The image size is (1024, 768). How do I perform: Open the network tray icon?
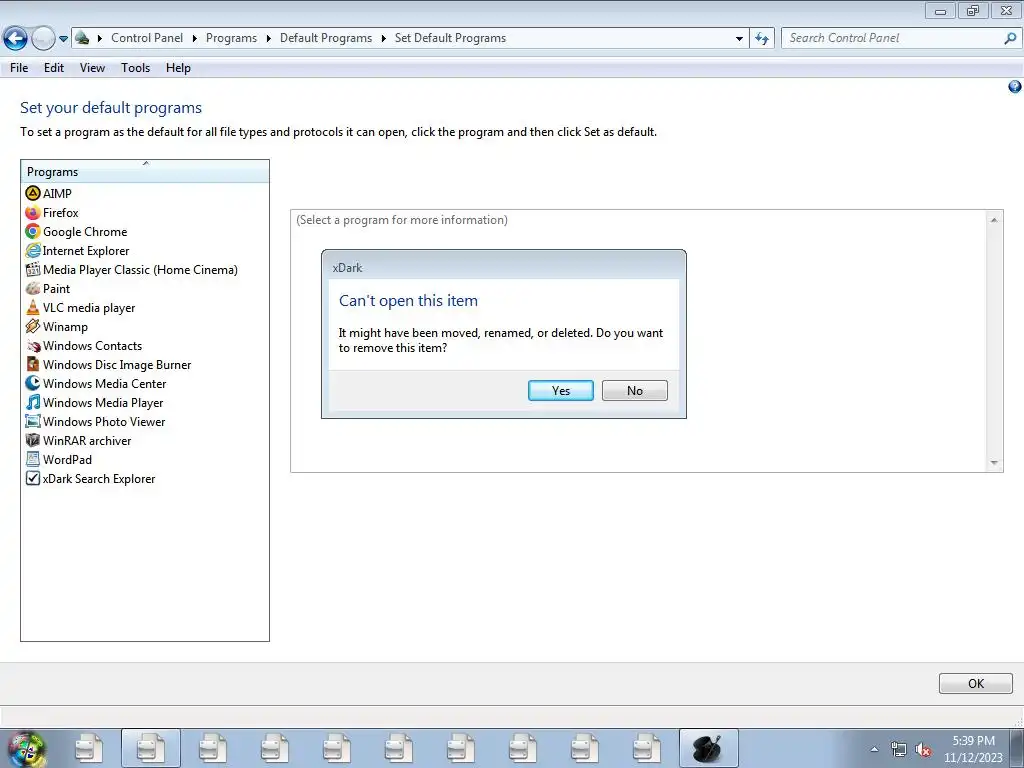coord(899,749)
